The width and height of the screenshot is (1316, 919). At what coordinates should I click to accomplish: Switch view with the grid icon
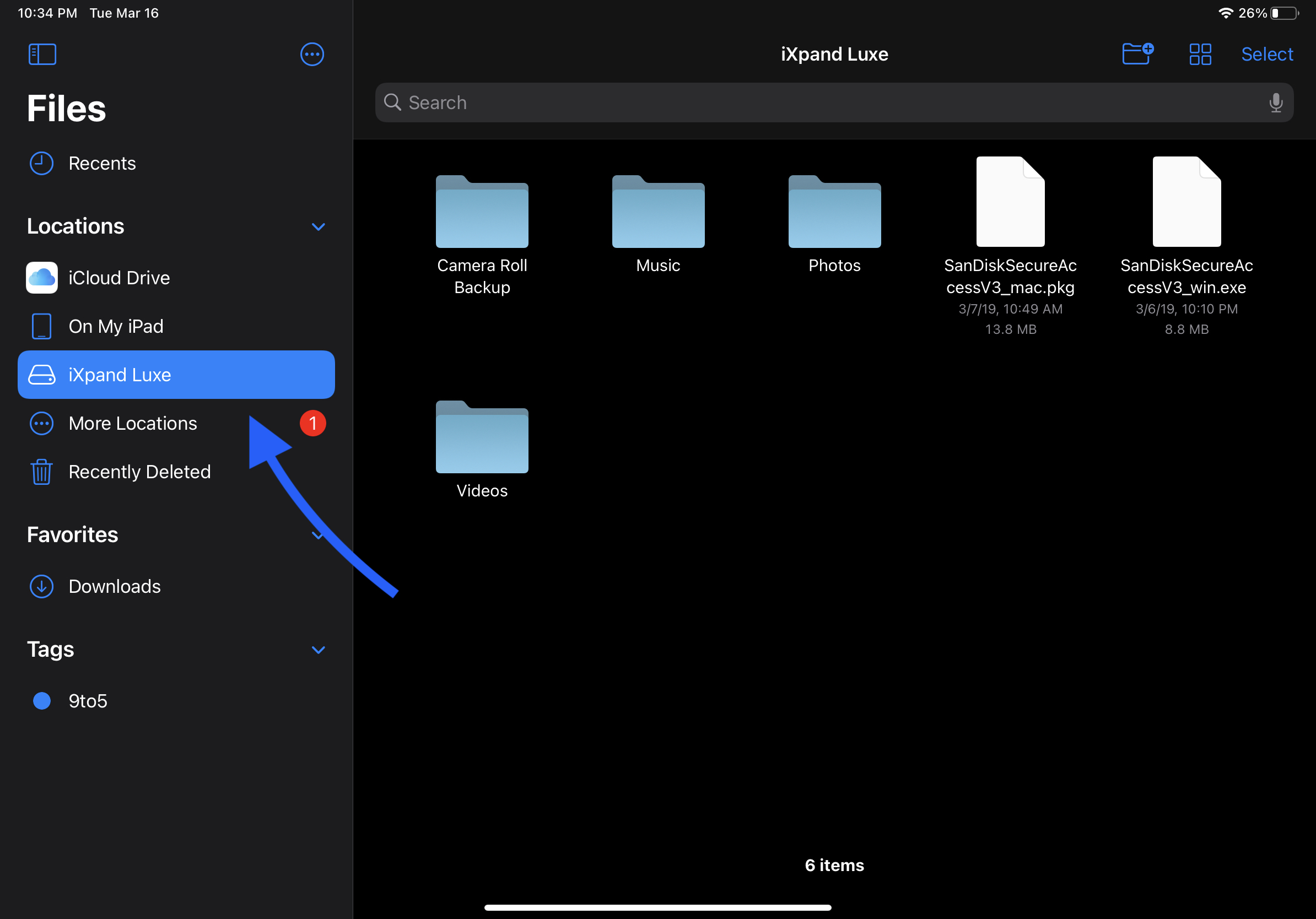[1200, 55]
